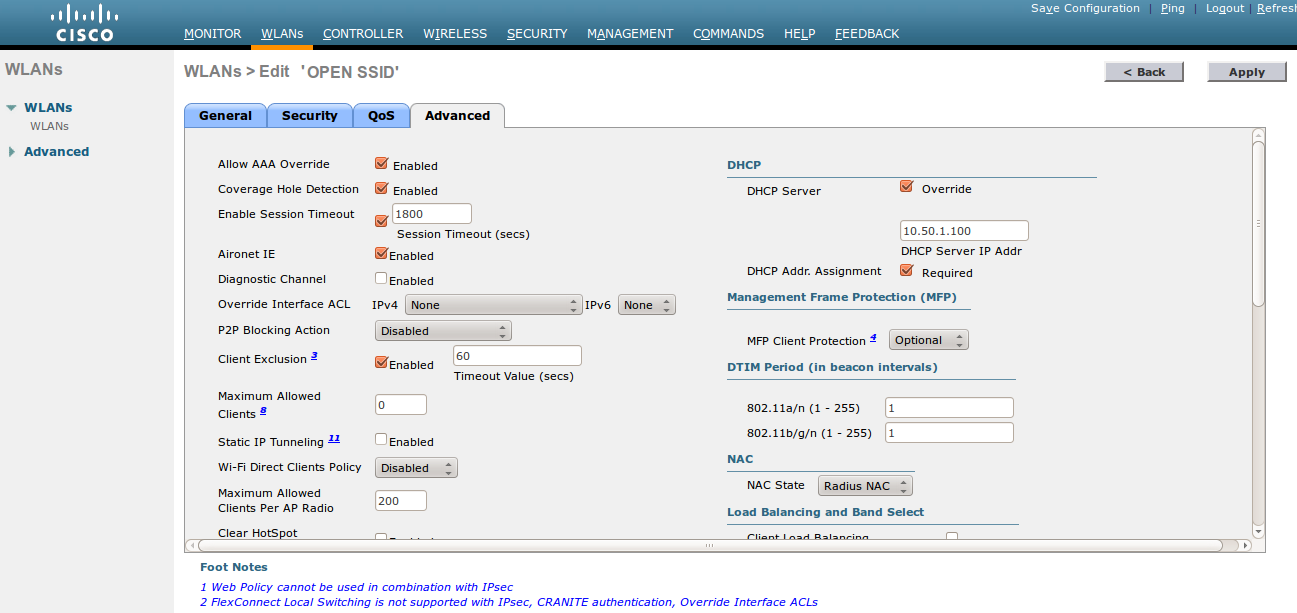
Task: Open the P2P Blocking Action dropdown
Action: coord(443,330)
